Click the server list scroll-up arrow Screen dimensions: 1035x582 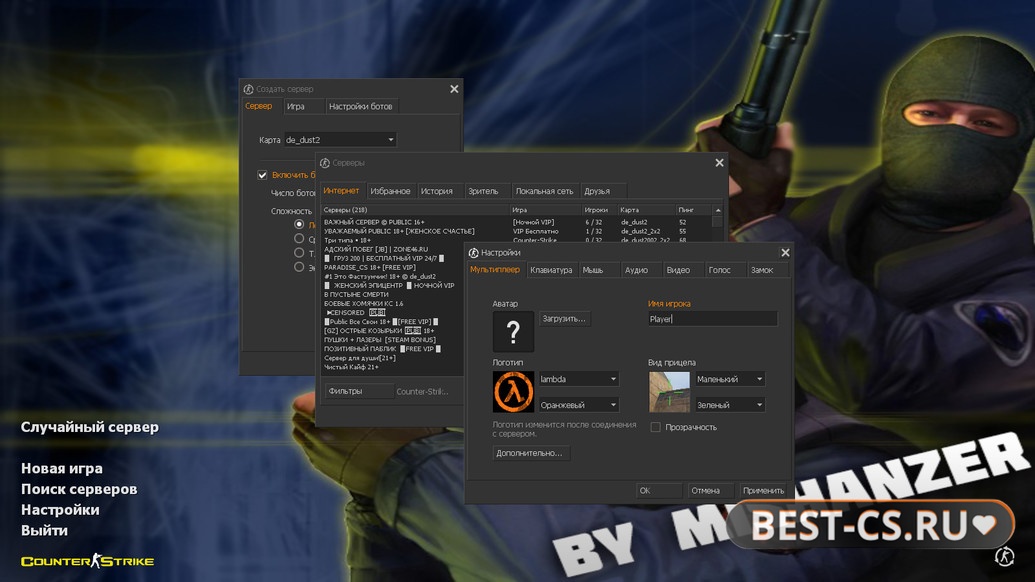point(718,210)
